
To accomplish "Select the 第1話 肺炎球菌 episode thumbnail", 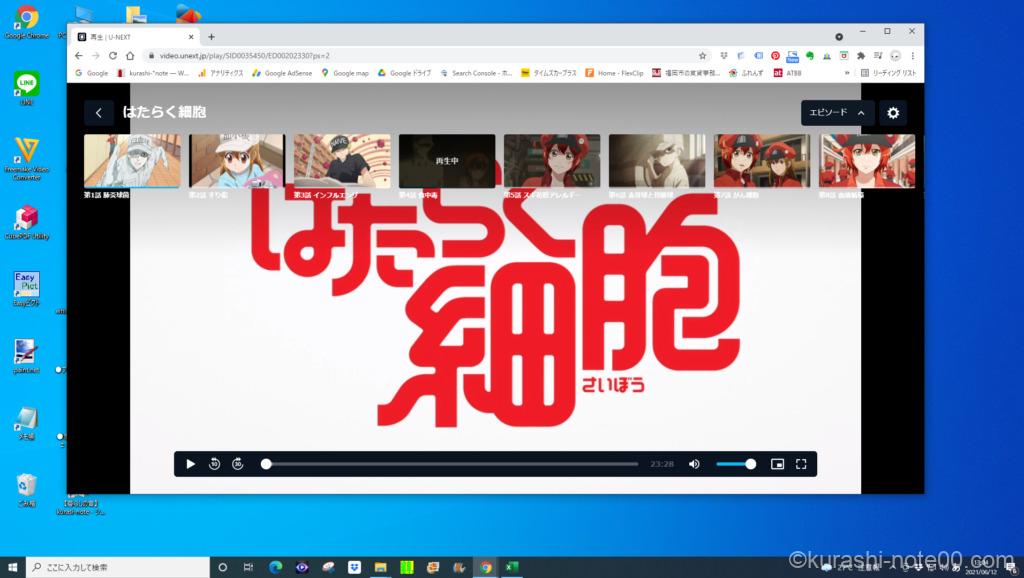I will (132, 162).
